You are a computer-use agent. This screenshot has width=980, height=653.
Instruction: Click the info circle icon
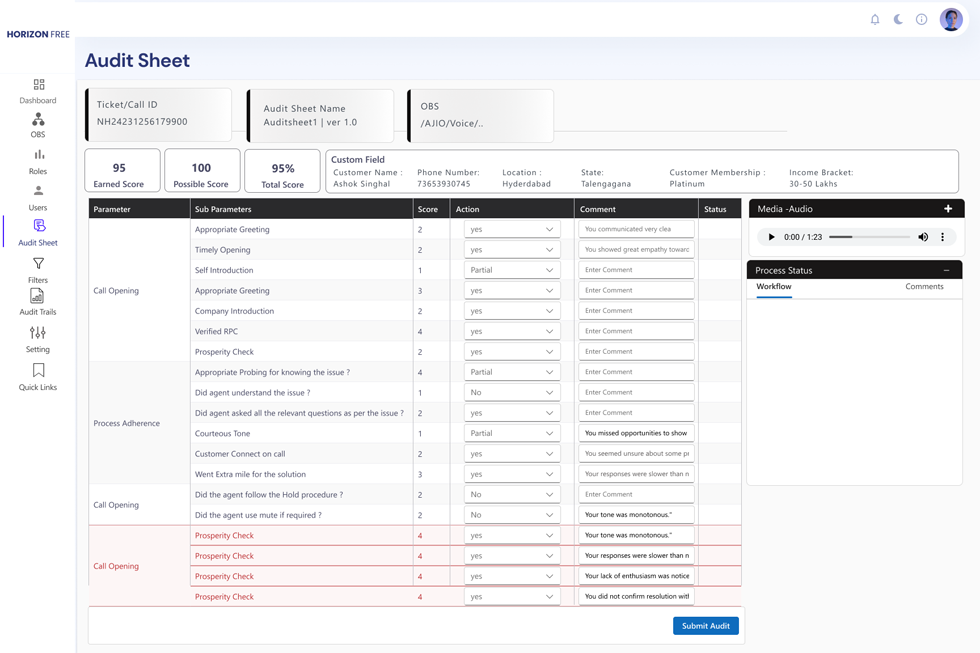click(921, 19)
